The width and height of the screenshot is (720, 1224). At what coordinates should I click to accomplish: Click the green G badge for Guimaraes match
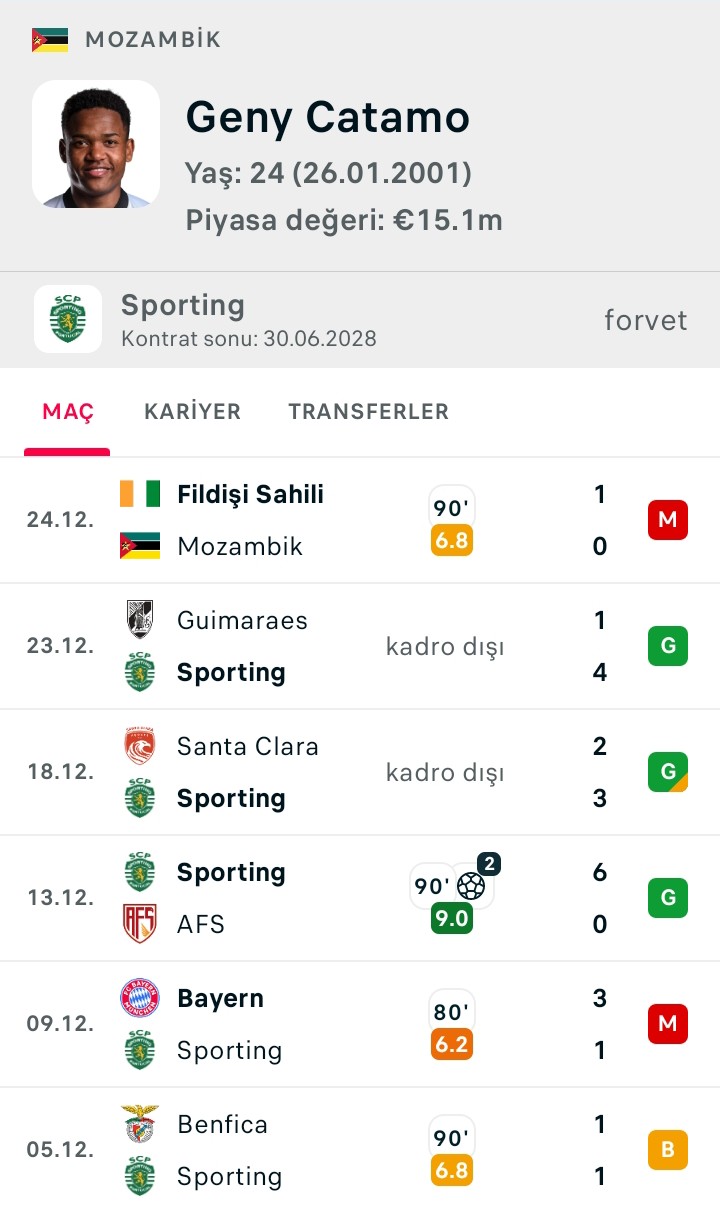(x=668, y=646)
